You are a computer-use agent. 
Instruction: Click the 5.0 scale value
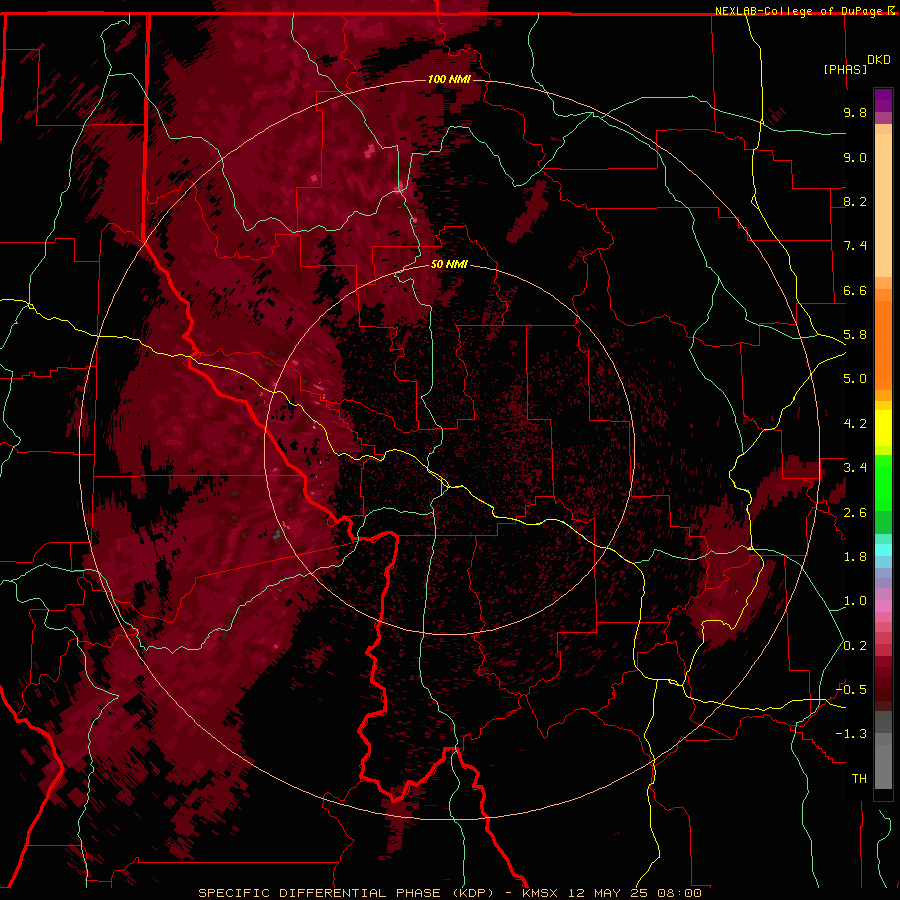point(855,379)
